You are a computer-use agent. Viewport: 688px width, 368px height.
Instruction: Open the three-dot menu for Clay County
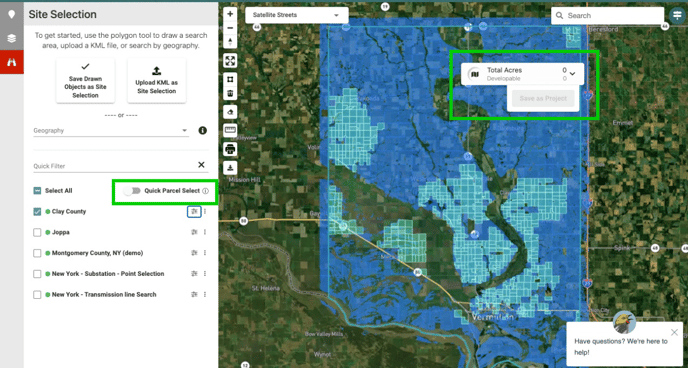(205, 212)
